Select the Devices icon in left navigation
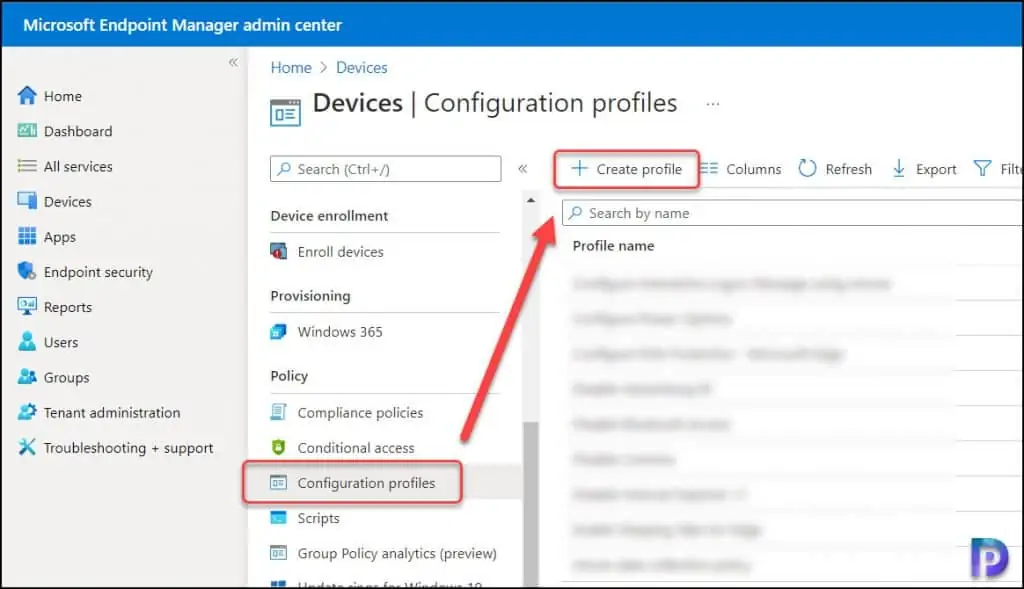This screenshot has height=589, width=1024. 27,201
